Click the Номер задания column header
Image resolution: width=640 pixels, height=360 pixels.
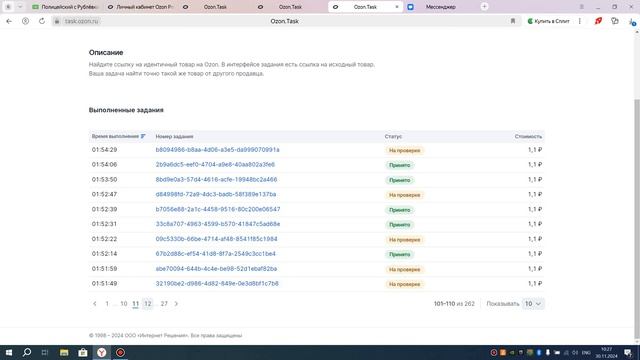174,136
